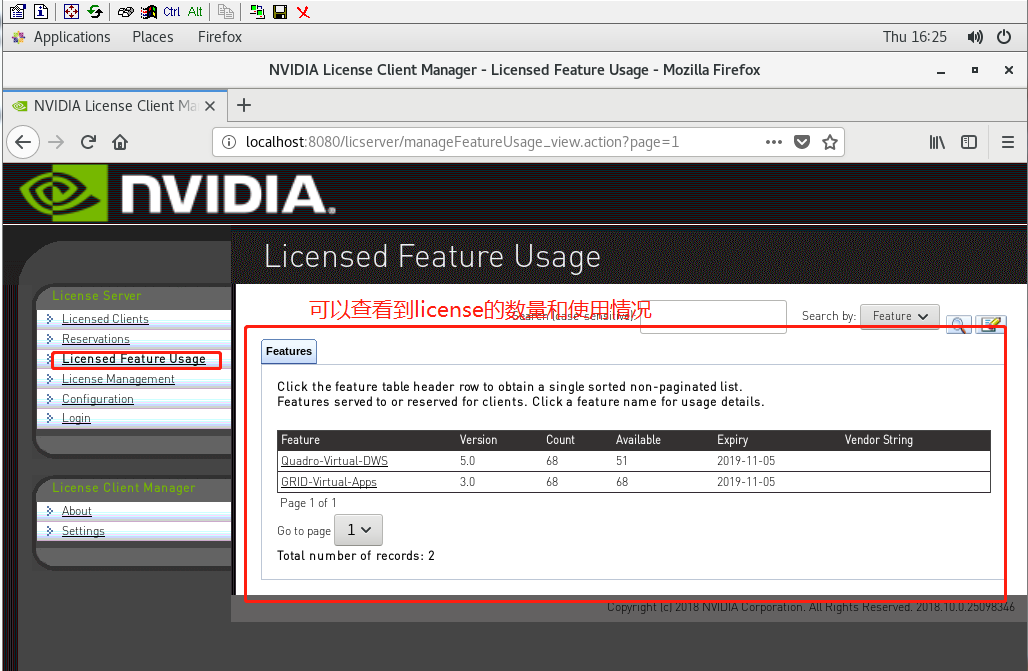This screenshot has width=1028, height=671.
Task: Open the Quadro-Virtual-DWS feature link
Action: click(334, 461)
